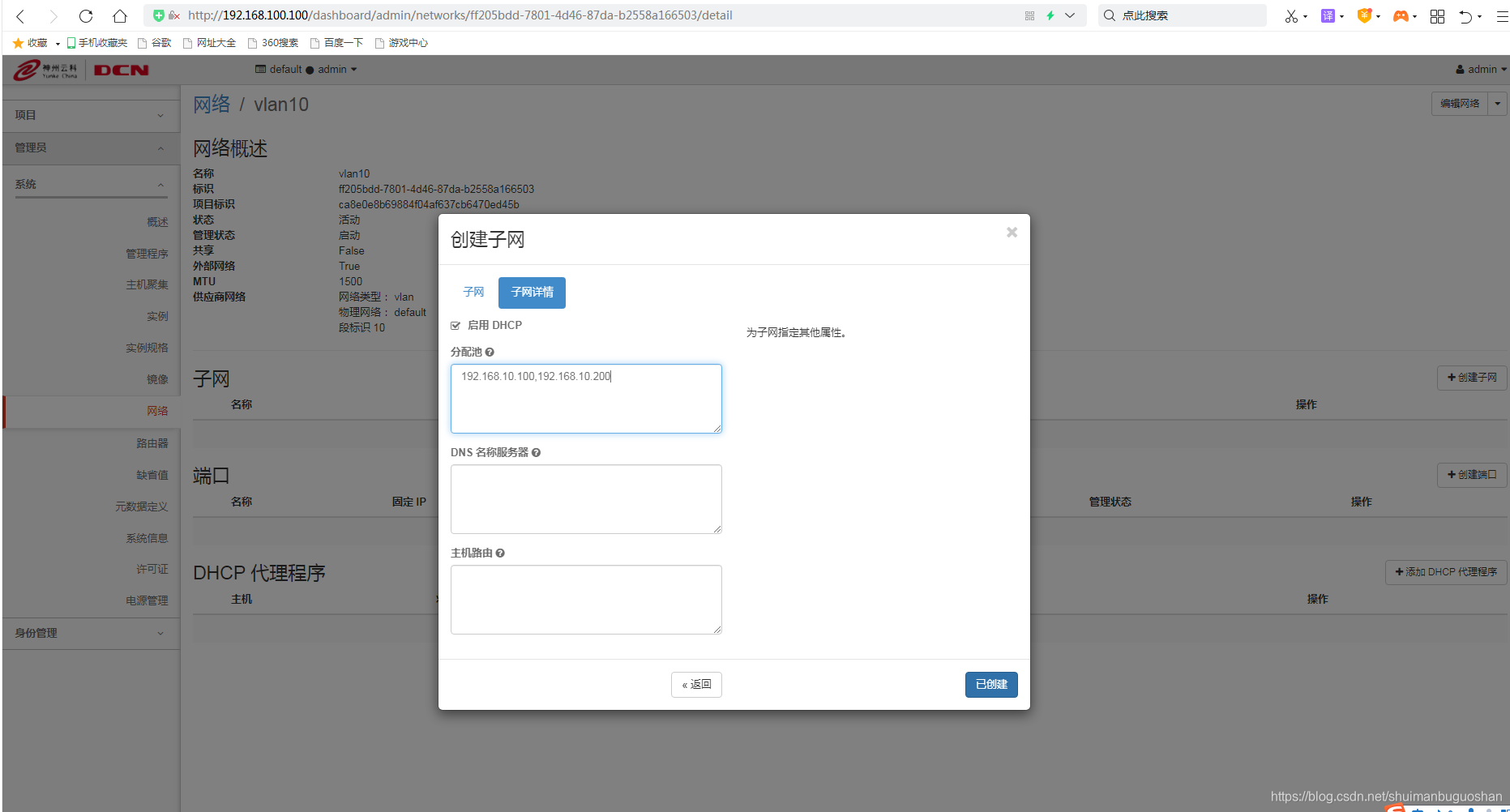Expand the address bar history dropdown arrow
Image resolution: width=1510 pixels, height=812 pixels.
(x=1070, y=15)
